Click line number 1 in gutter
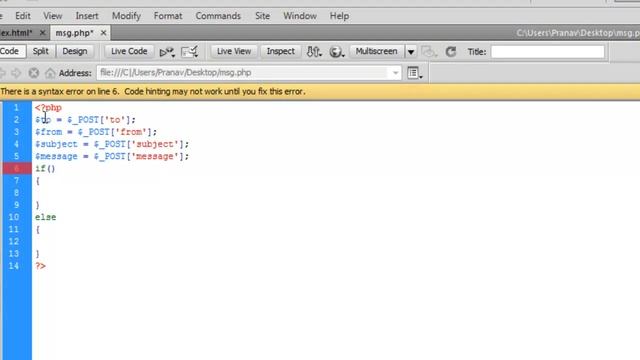This screenshot has width=640, height=360. click(16, 107)
